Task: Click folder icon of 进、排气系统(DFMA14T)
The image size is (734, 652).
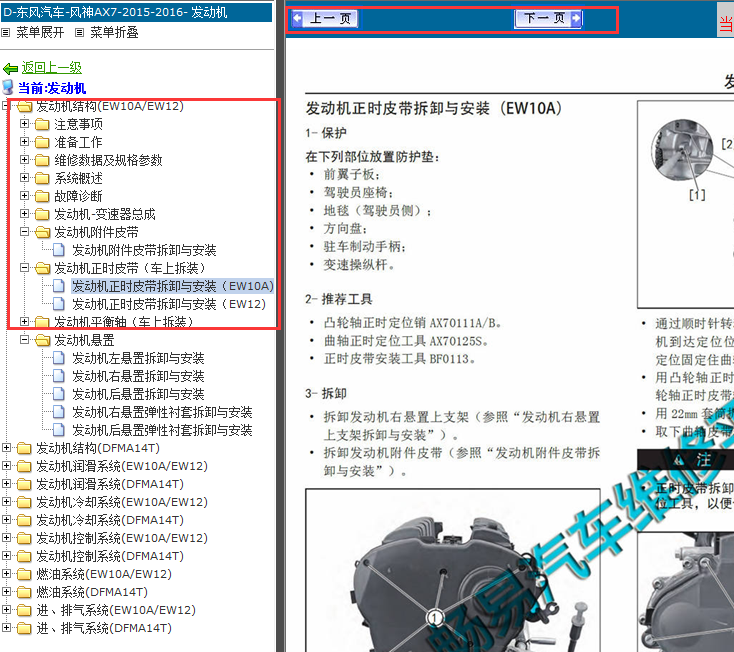Action: click(x=24, y=628)
